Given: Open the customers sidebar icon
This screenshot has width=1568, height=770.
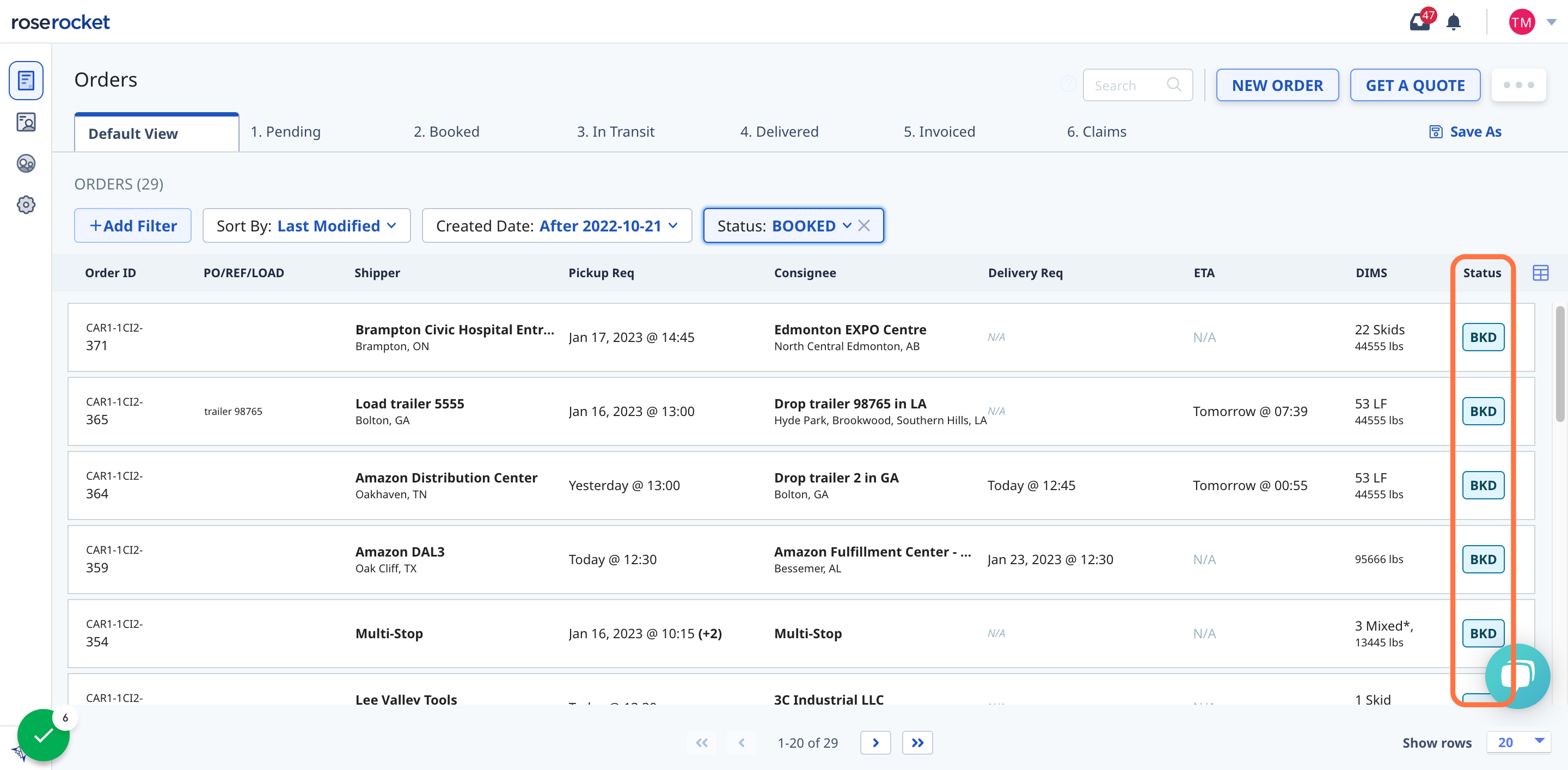Looking at the screenshot, I should coord(26,123).
